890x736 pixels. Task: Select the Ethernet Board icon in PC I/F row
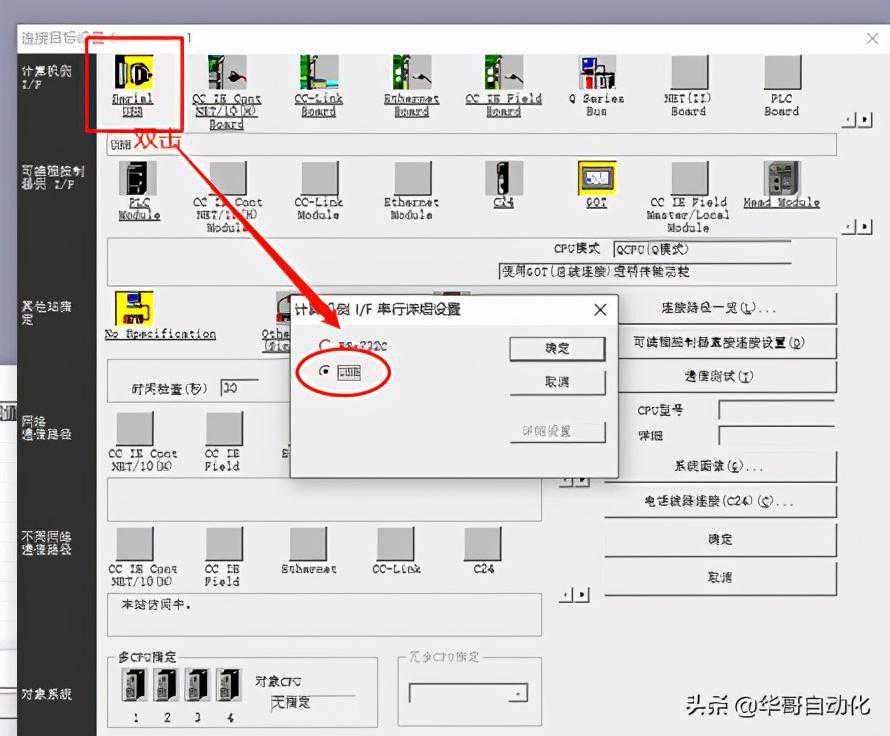click(x=412, y=74)
